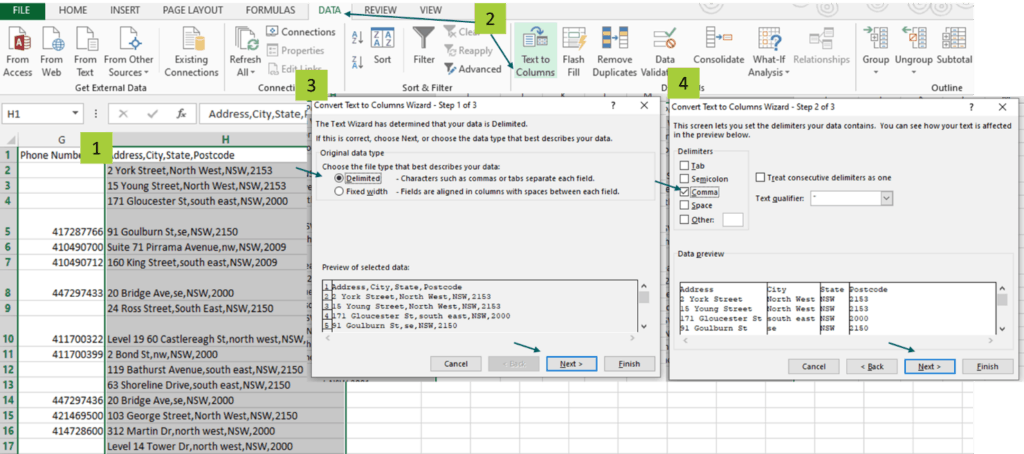Open the FILE tab

pyautogui.click(x=22, y=10)
